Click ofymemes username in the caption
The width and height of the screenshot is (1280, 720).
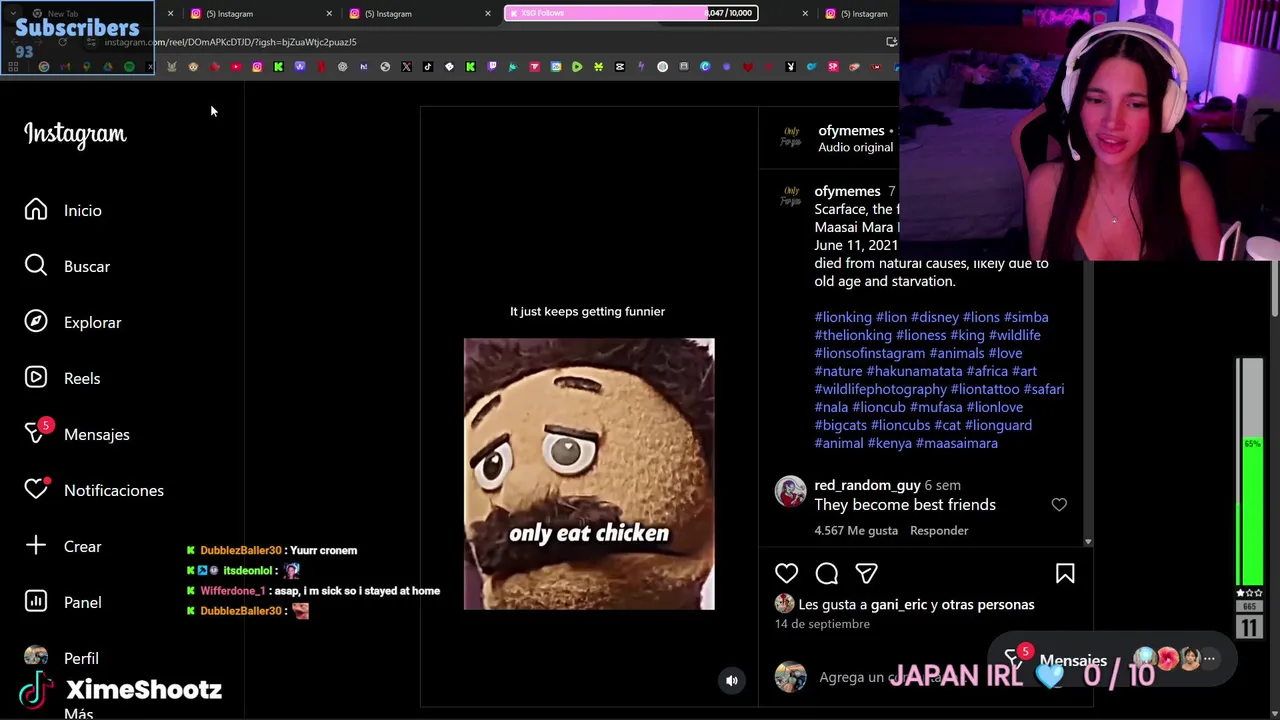[x=847, y=191]
